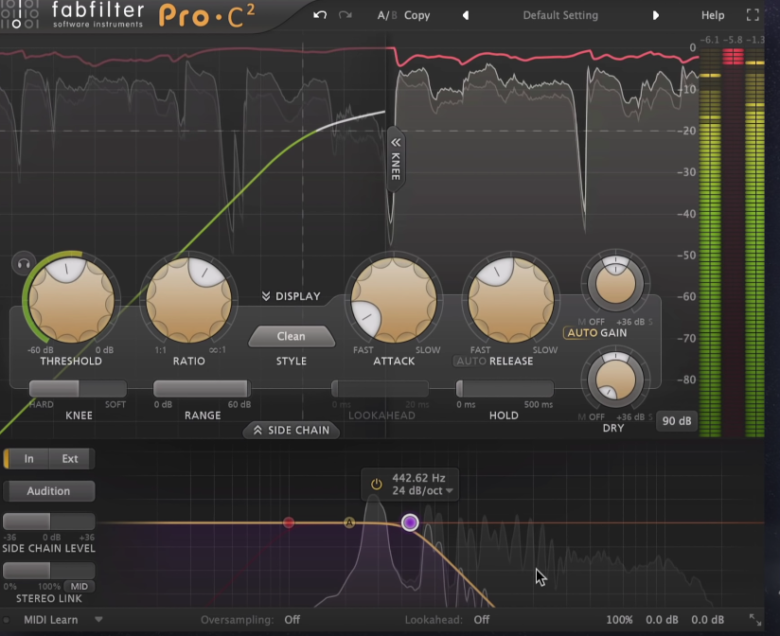
Task: Click the Stereo Link slider
Action: pos(49,570)
